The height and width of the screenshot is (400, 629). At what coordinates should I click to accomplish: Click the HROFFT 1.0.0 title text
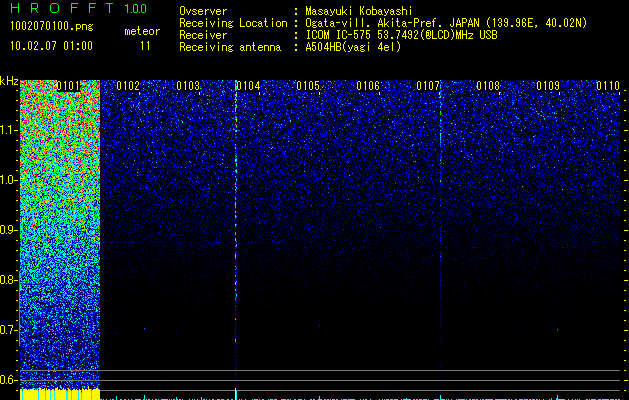tap(79, 8)
